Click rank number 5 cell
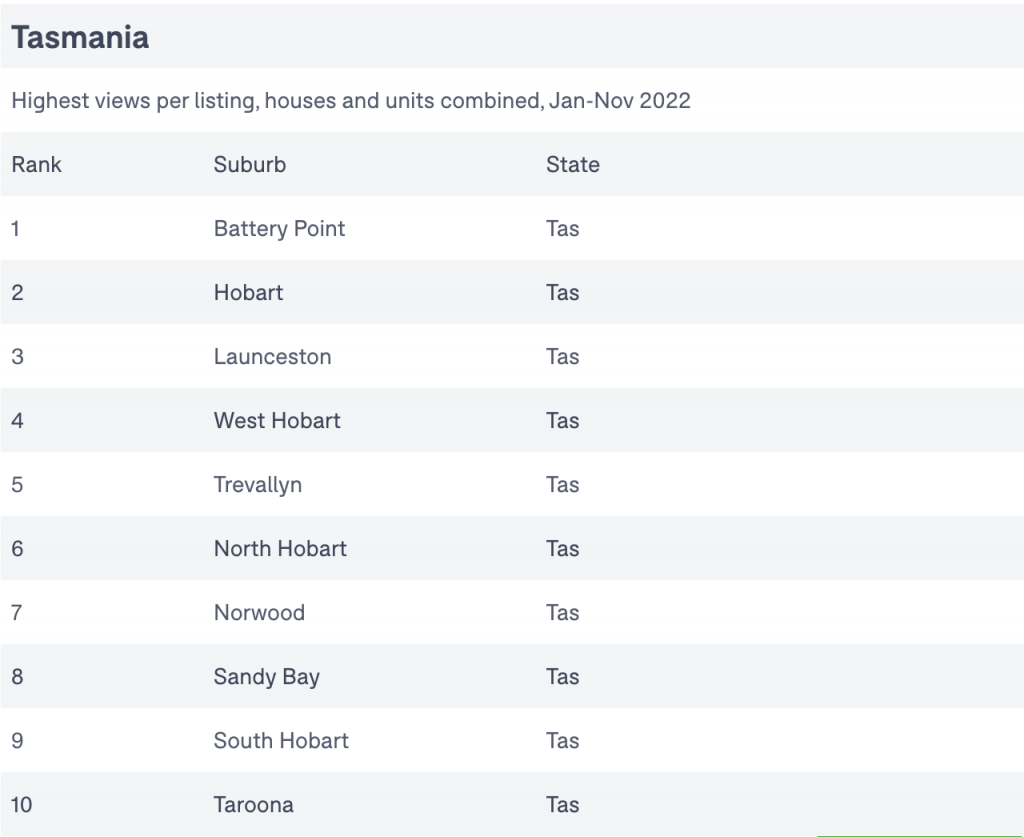The width and height of the screenshot is (1024, 837). pos(17,484)
